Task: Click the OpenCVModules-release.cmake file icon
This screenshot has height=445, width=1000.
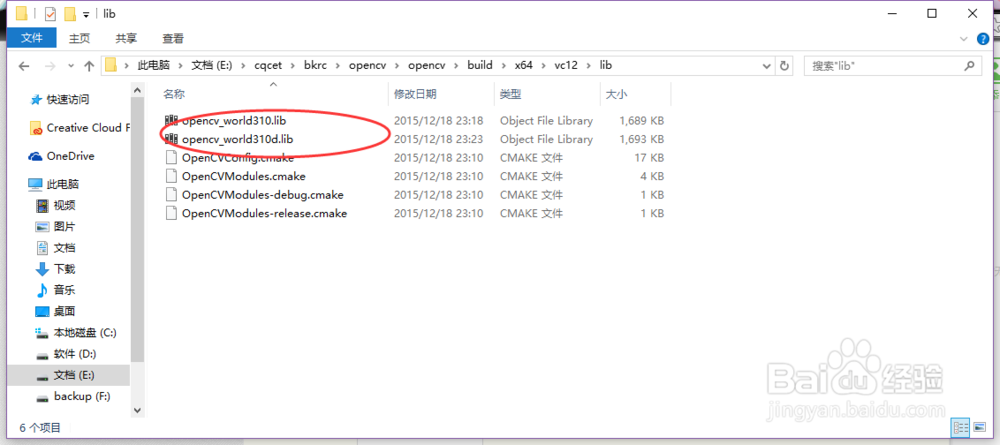Action: (x=171, y=213)
